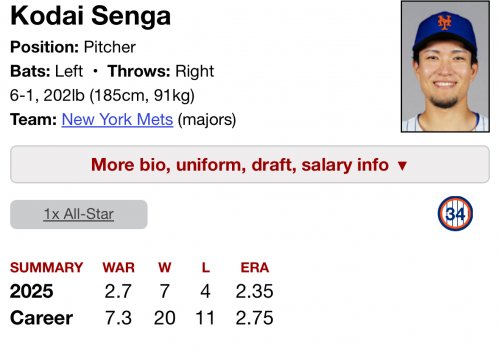500x360 pixels.
Task: Select the Career row label
Action: (x=41, y=318)
